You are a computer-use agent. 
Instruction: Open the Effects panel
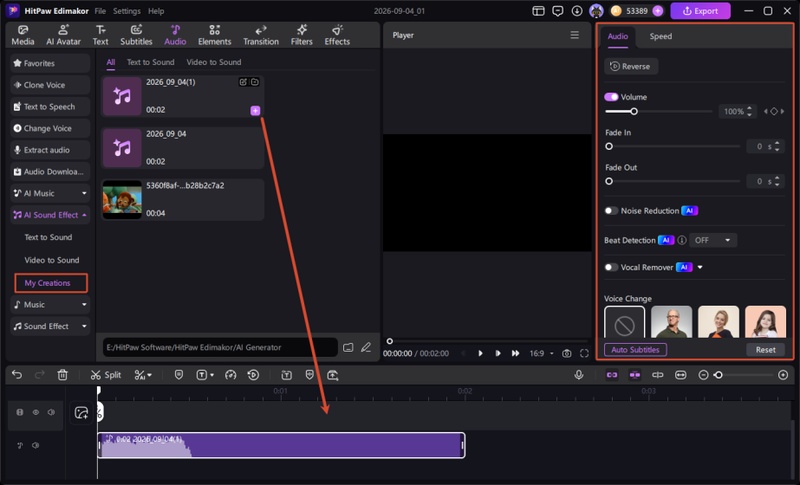337,35
